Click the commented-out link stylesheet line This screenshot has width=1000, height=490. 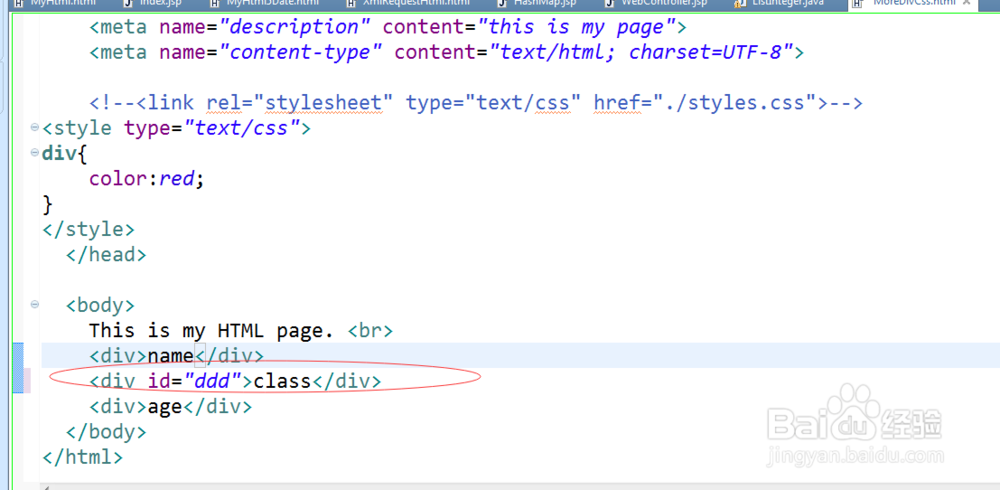(476, 103)
